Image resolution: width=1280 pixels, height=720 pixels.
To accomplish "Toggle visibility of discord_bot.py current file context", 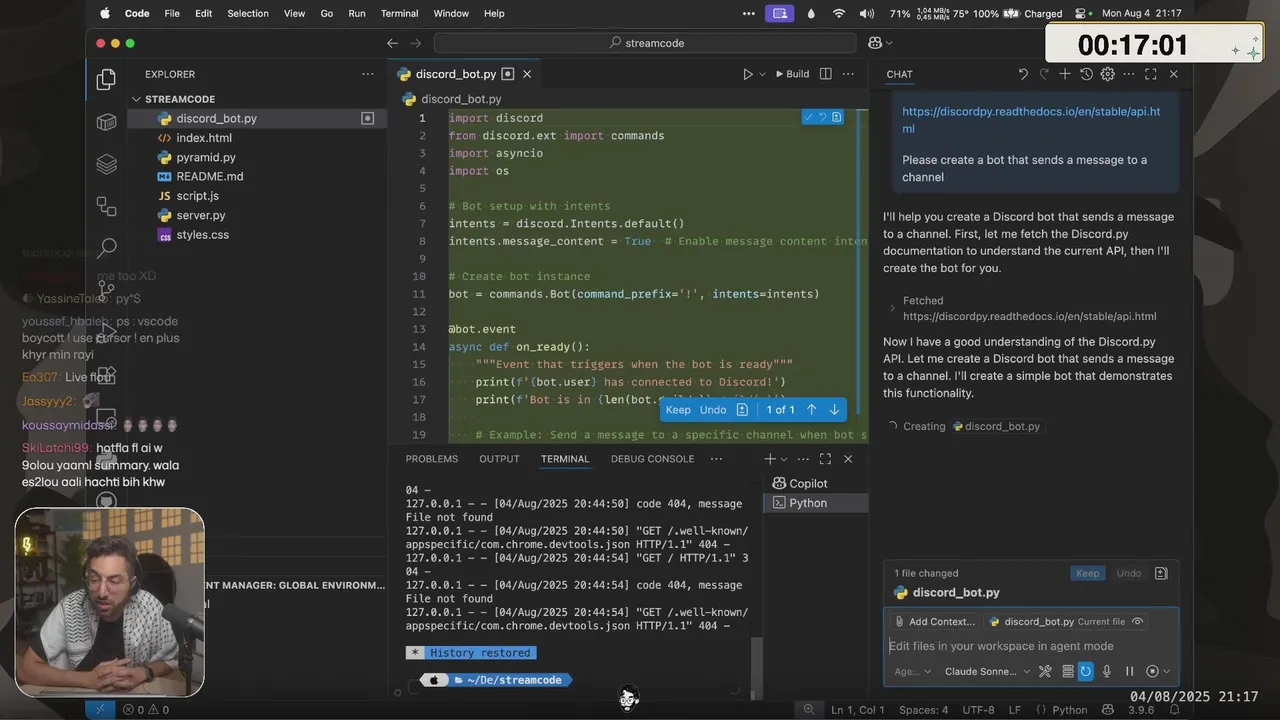I will (x=1137, y=622).
